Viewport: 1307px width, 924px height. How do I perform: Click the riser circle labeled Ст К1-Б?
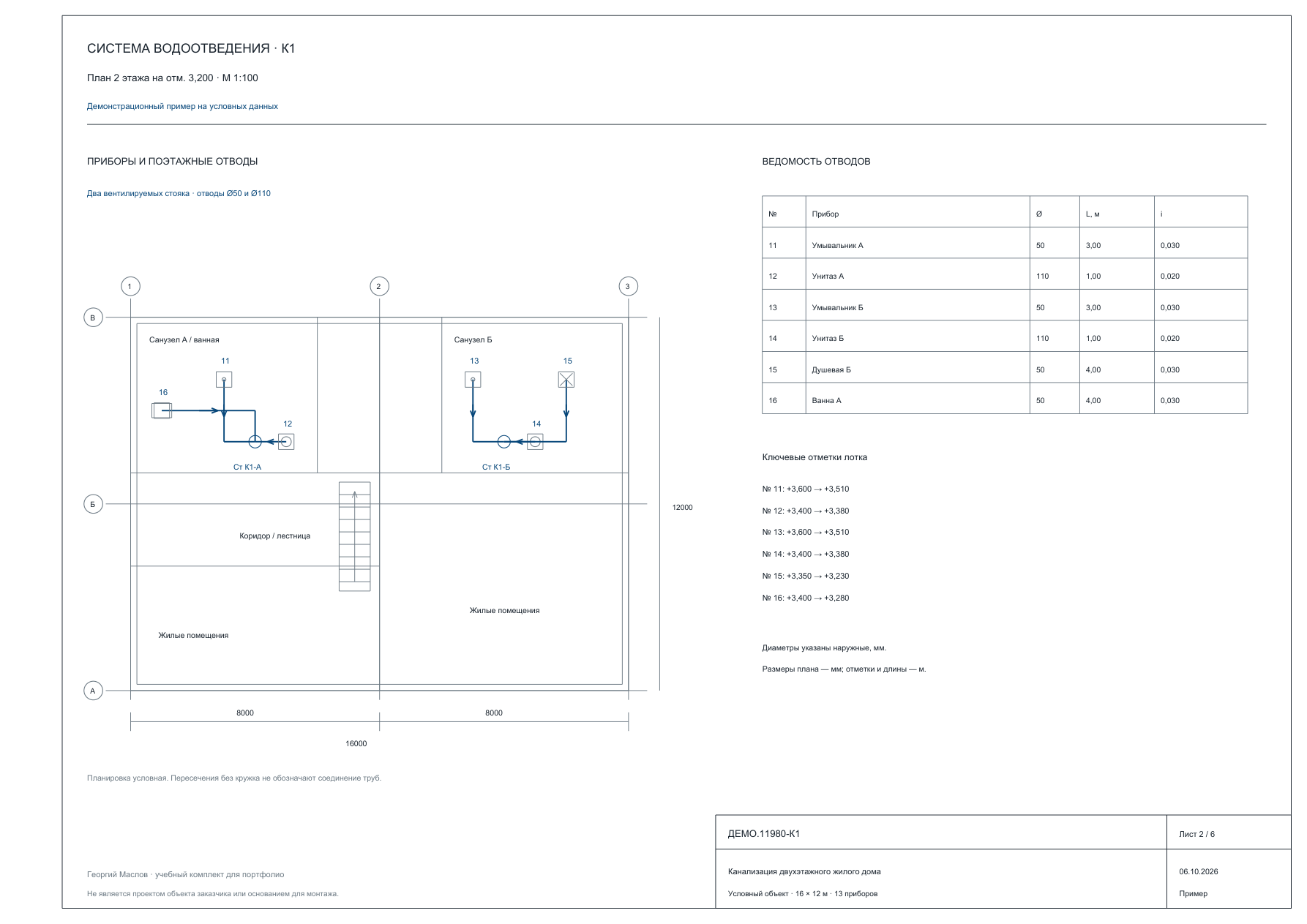click(503, 442)
